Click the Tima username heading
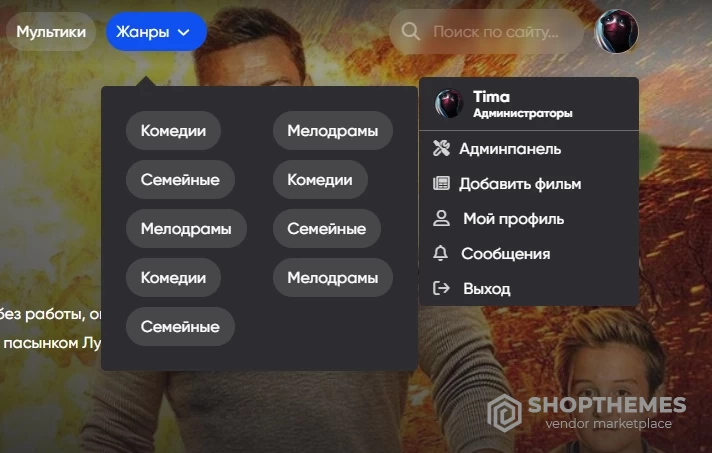 click(491, 97)
